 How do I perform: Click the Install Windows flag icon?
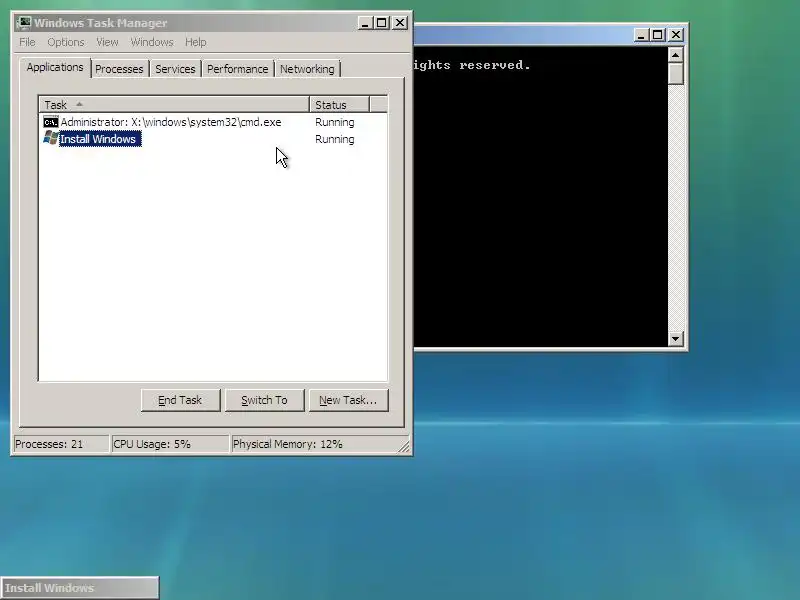pos(51,138)
